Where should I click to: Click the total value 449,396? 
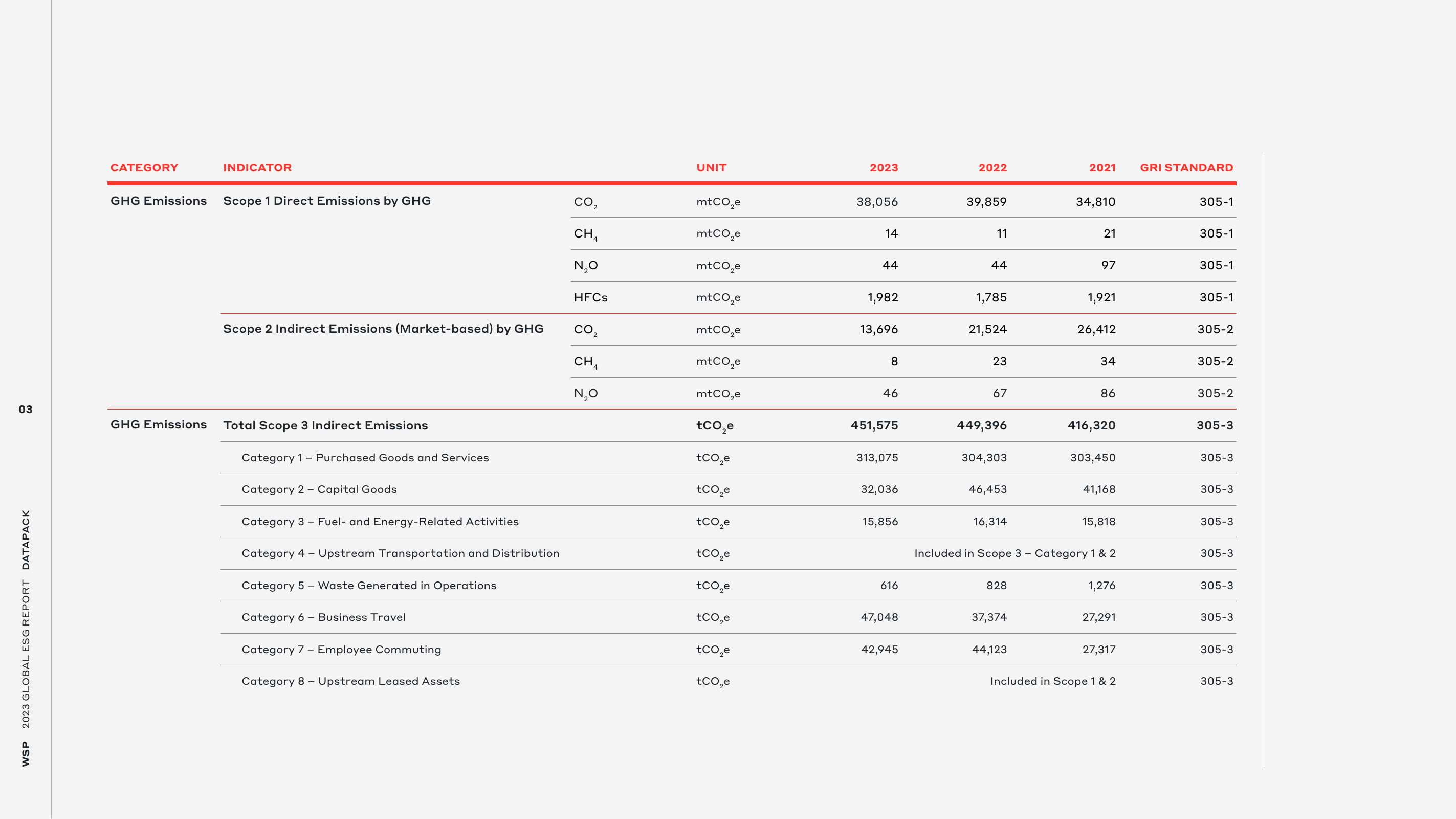pyautogui.click(x=982, y=425)
